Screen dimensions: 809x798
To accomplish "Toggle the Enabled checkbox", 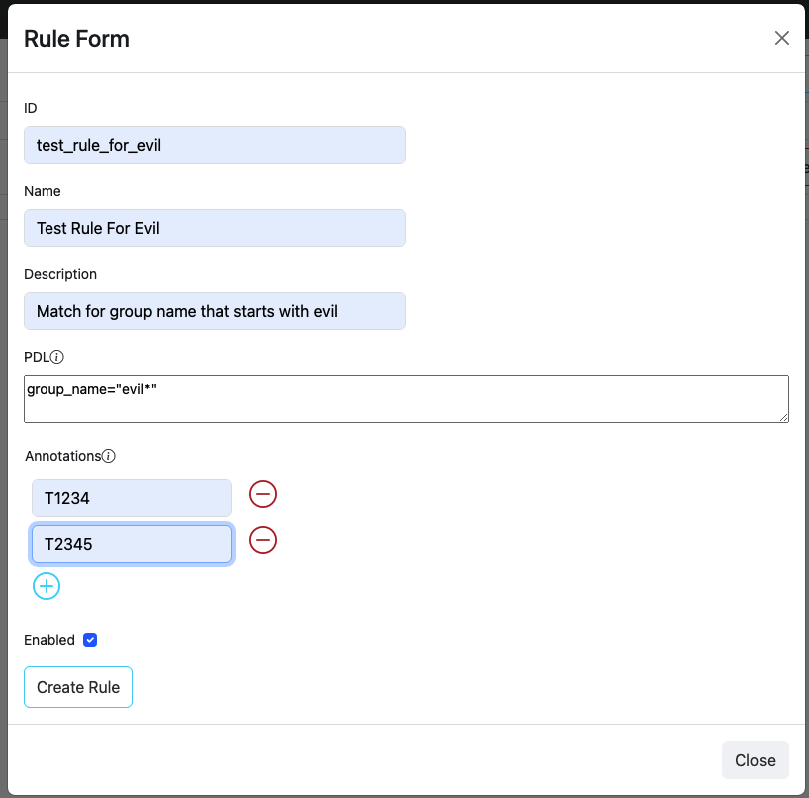I will (90, 640).
